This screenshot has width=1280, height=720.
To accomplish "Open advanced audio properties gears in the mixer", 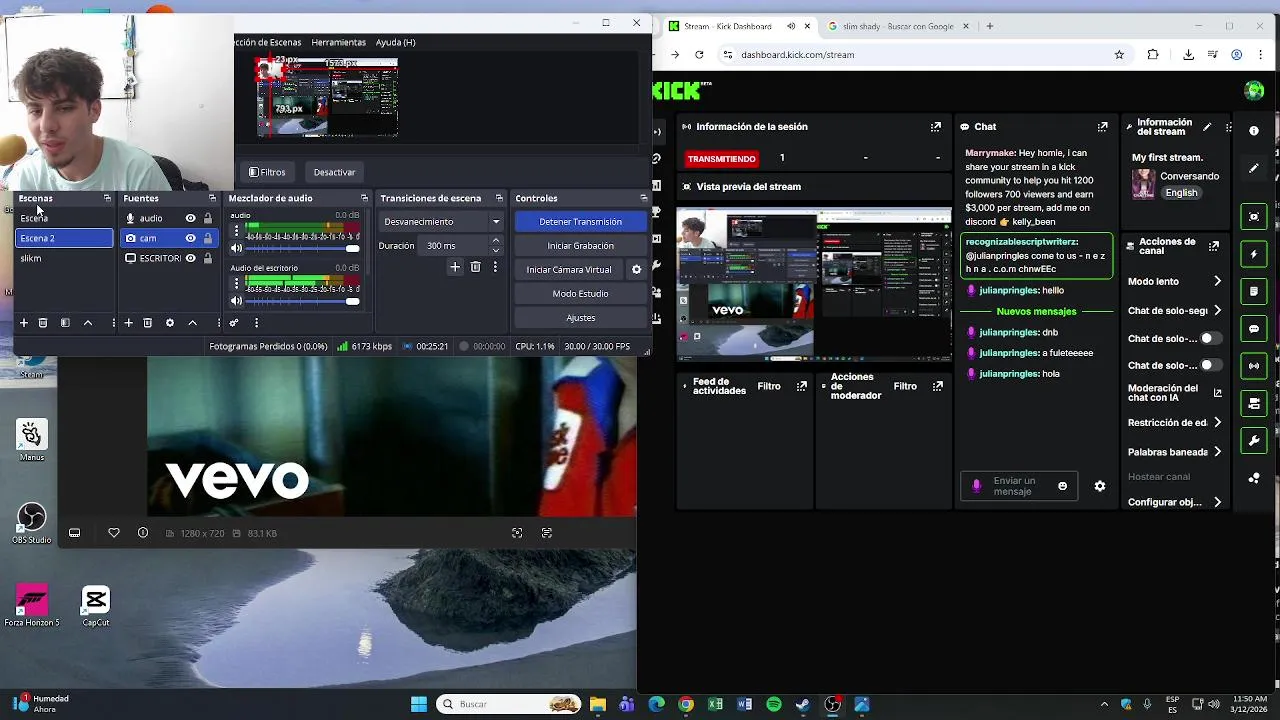I will 234,323.
